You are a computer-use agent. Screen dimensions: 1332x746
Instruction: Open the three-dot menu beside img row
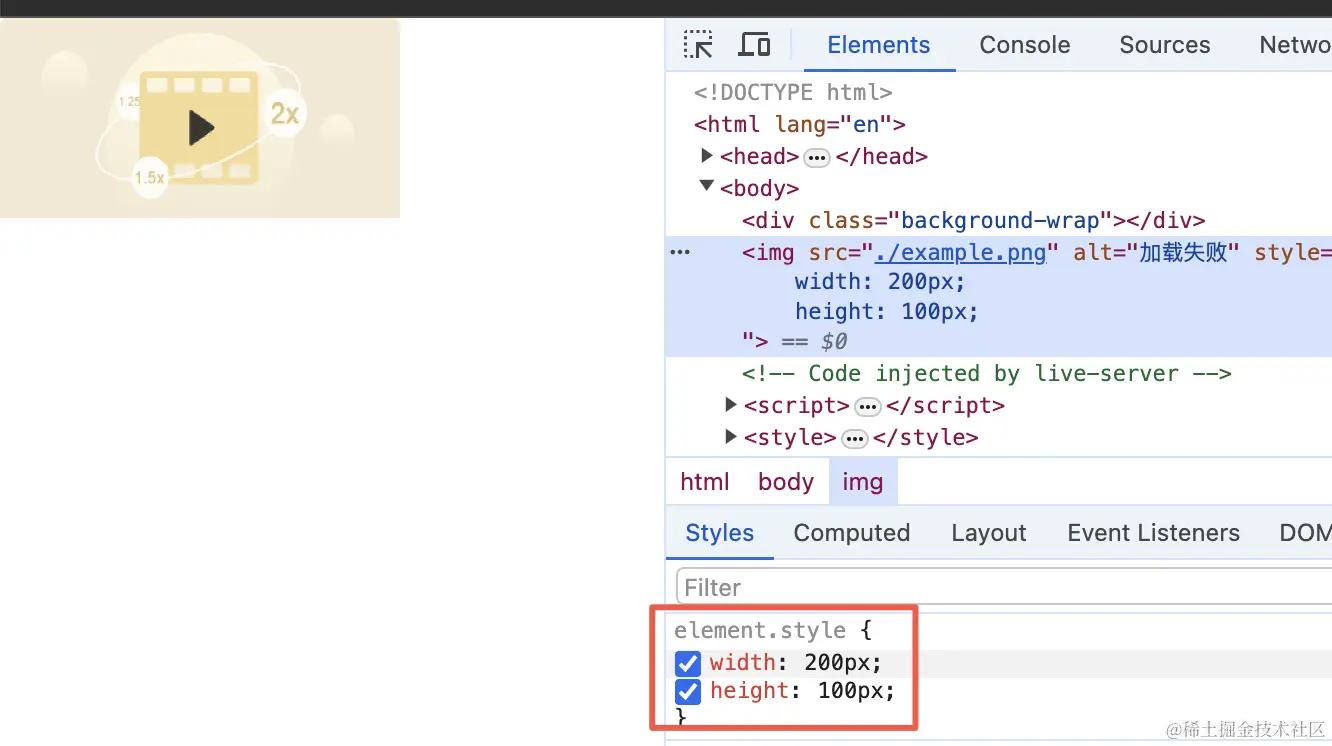[x=680, y=253]
